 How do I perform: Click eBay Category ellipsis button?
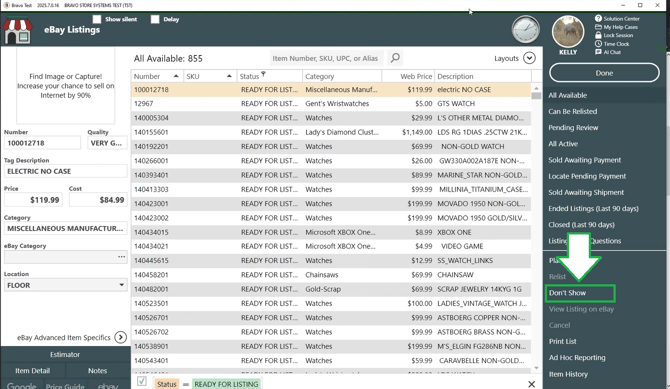121,256
